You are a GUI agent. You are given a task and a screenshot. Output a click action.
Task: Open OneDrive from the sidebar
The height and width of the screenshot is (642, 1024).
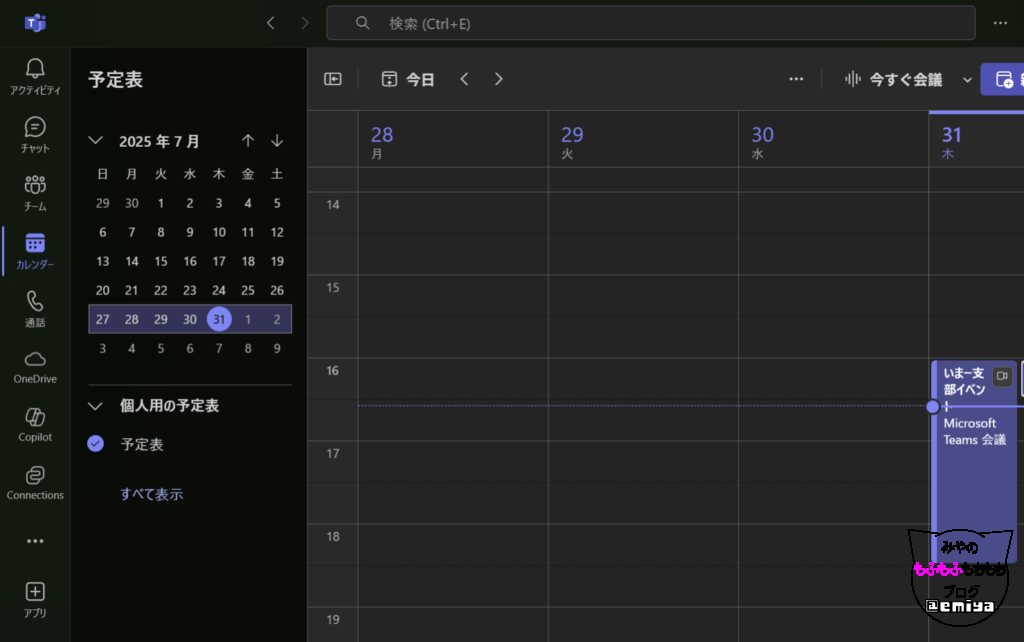pyautogui.click(x=35, y=359)
